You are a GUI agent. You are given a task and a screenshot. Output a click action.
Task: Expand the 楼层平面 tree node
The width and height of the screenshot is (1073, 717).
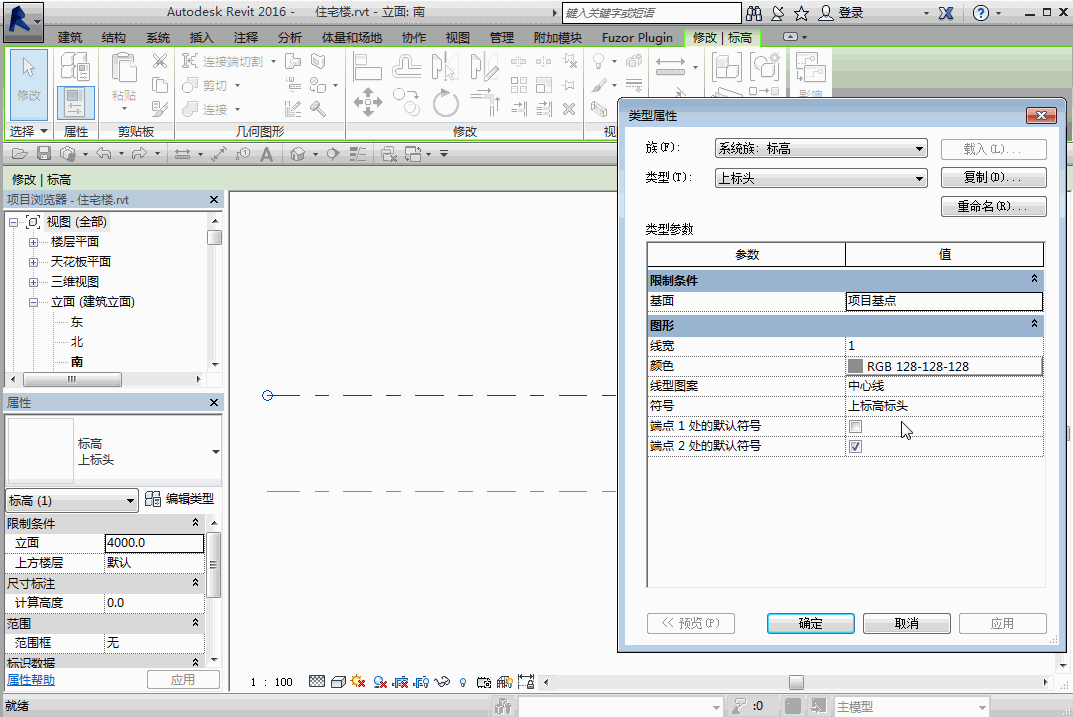pos(33,242)
